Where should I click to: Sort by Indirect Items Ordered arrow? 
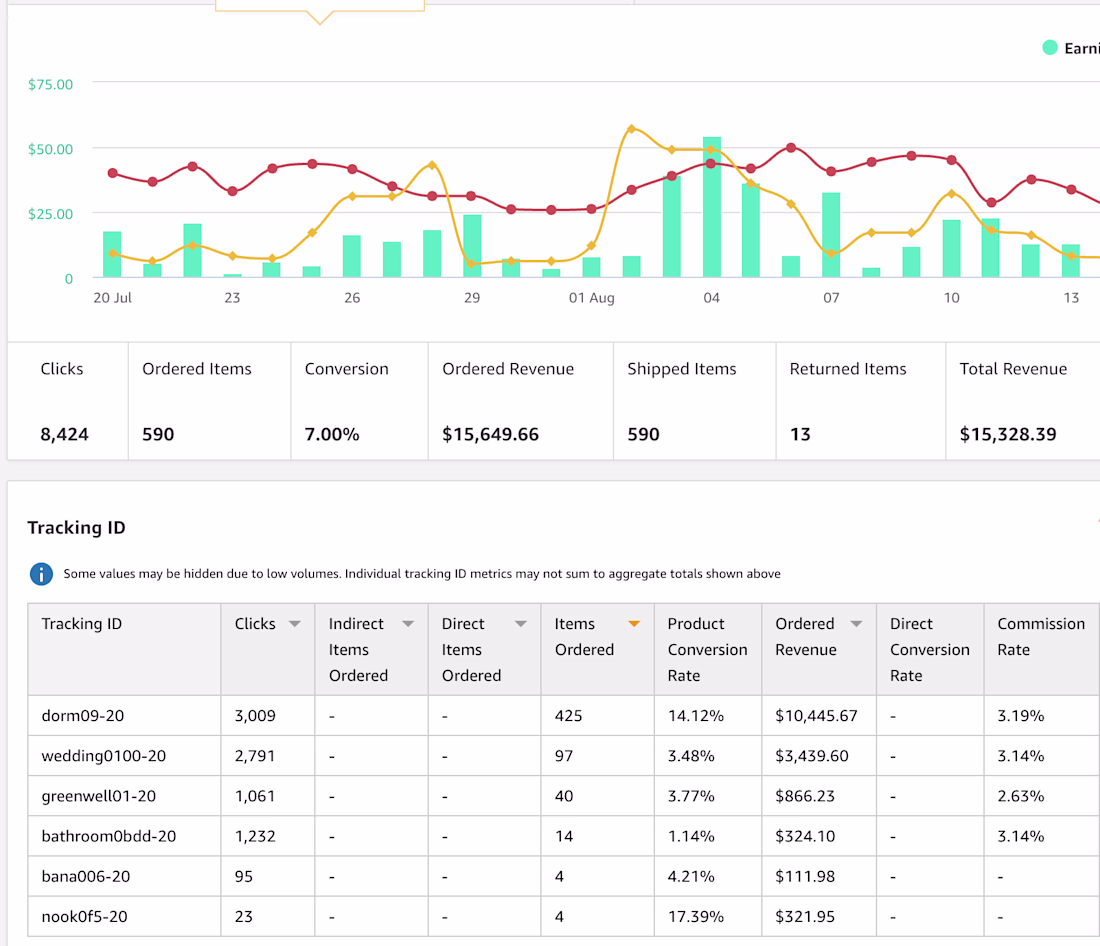pyautogui.click(x=408, y=624)
